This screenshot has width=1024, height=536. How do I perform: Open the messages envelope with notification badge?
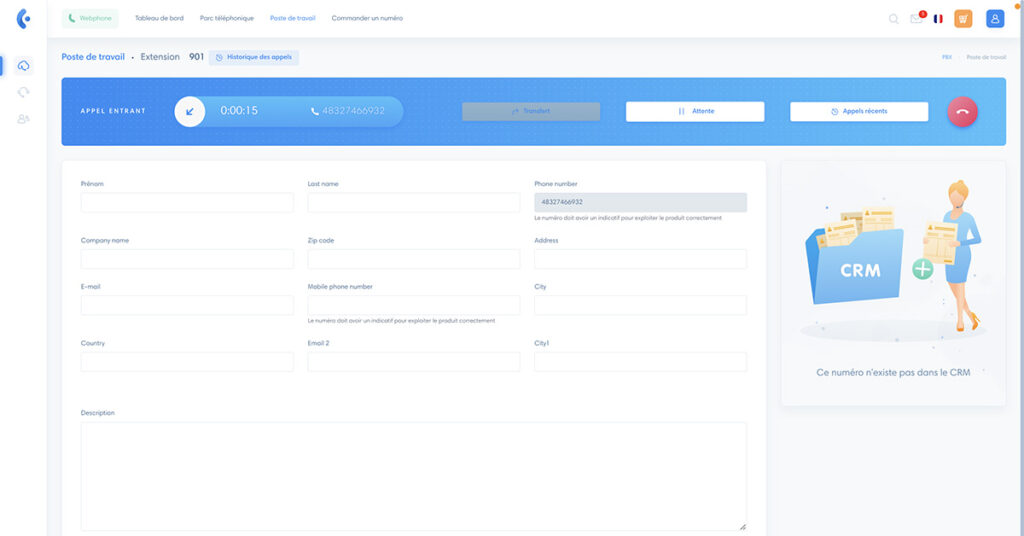(916, 18)
